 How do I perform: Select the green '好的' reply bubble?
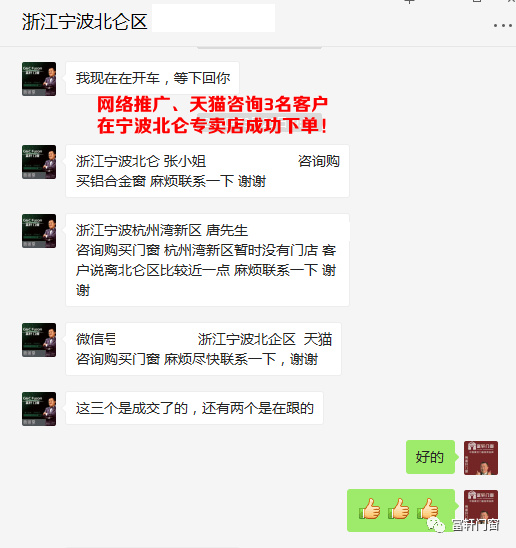click(430, 457)
